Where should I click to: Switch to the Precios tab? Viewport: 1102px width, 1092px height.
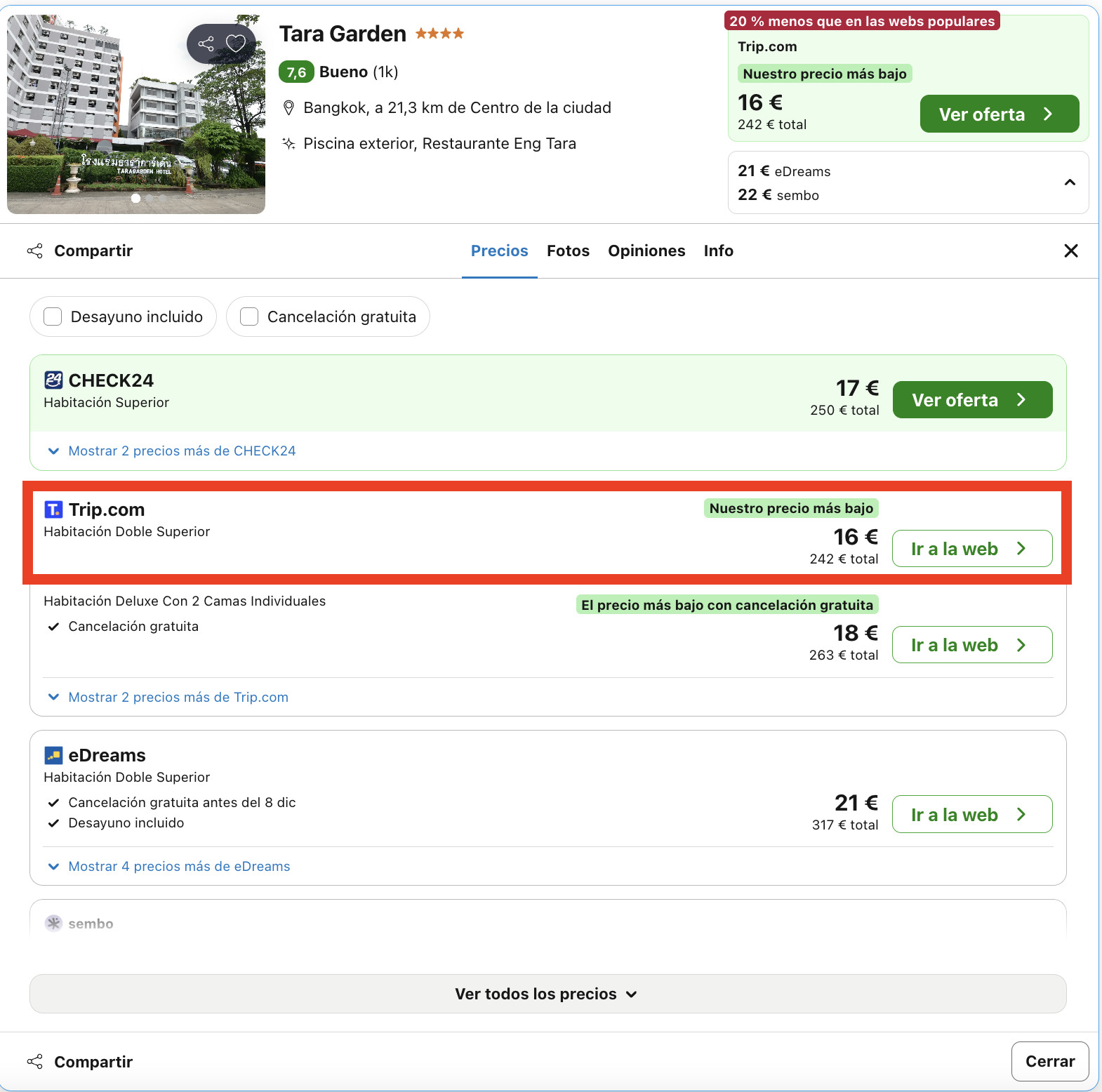[499, 251]
